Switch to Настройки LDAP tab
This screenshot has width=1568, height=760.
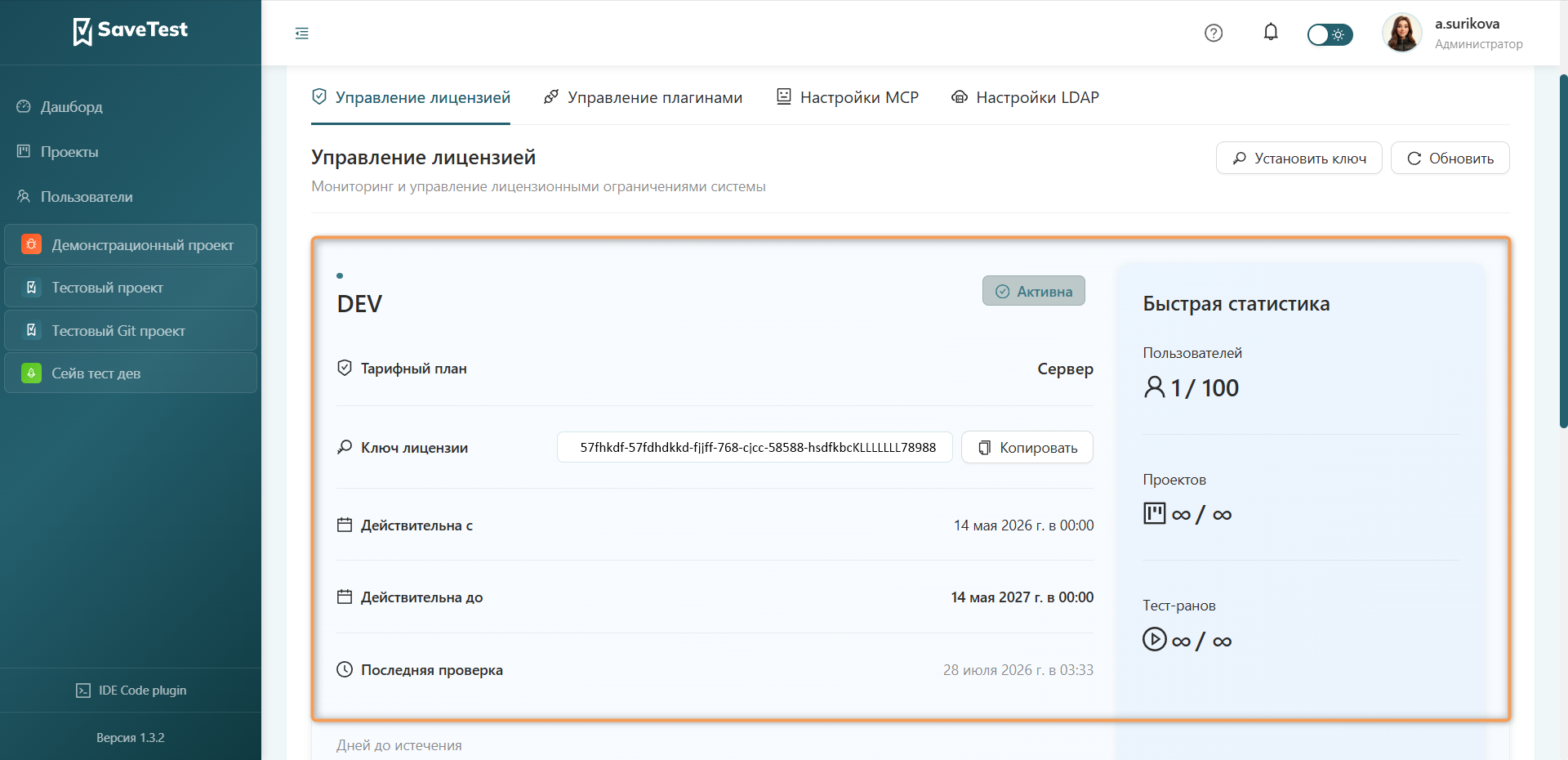1025,98
